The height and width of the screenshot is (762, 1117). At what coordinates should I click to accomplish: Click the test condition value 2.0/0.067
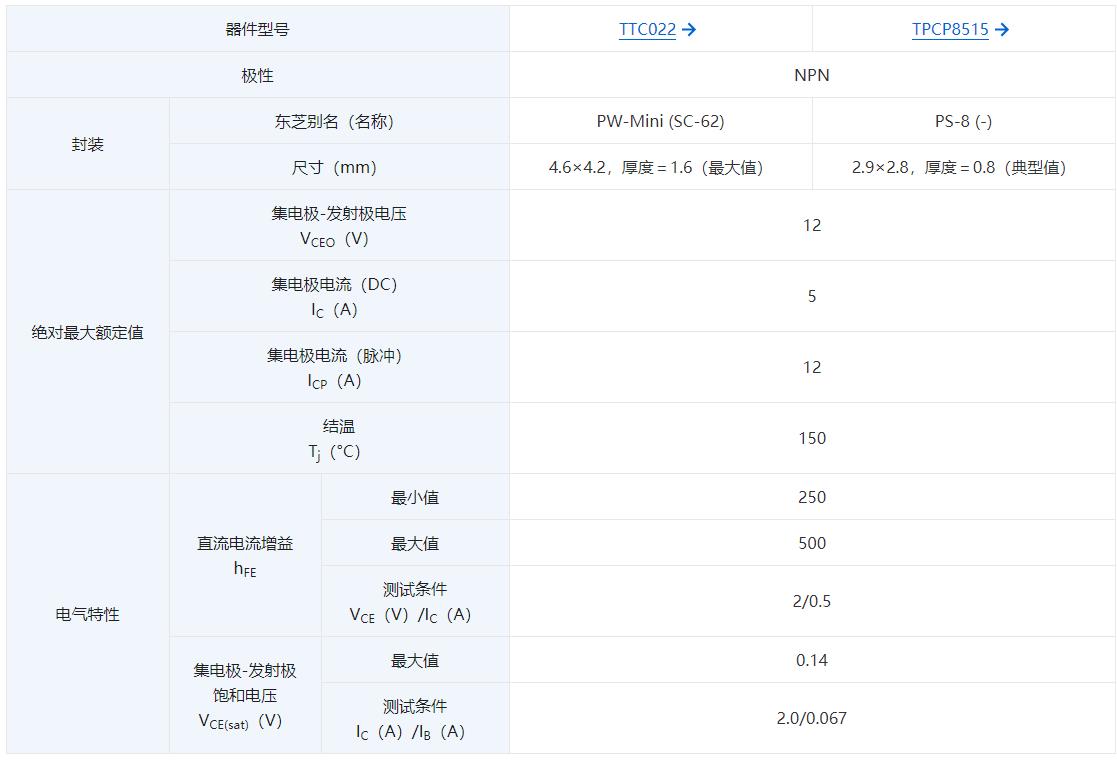[x=812, y=719]
